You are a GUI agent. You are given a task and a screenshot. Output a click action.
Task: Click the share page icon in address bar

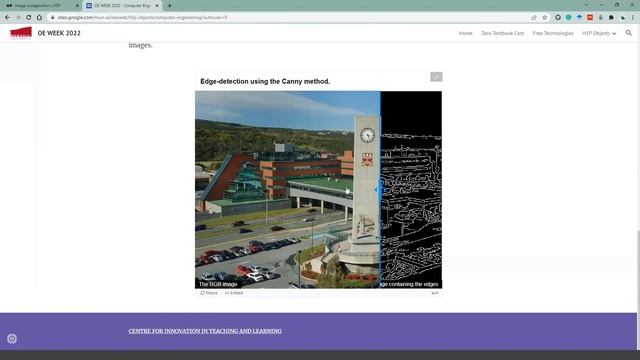click(x=534, y=18)
